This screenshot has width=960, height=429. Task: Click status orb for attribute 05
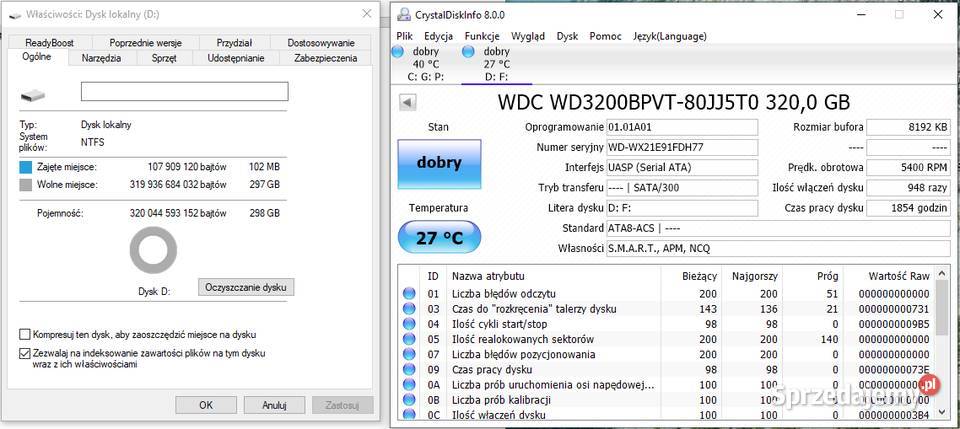click(409, 340)
